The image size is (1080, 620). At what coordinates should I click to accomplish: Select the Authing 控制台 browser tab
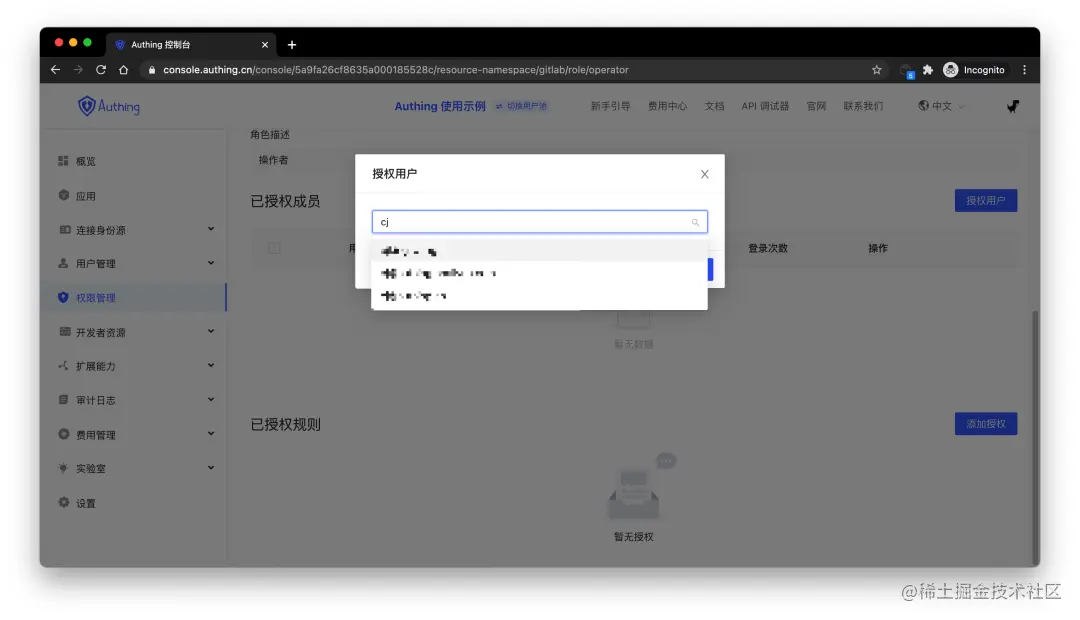point(191,45)
